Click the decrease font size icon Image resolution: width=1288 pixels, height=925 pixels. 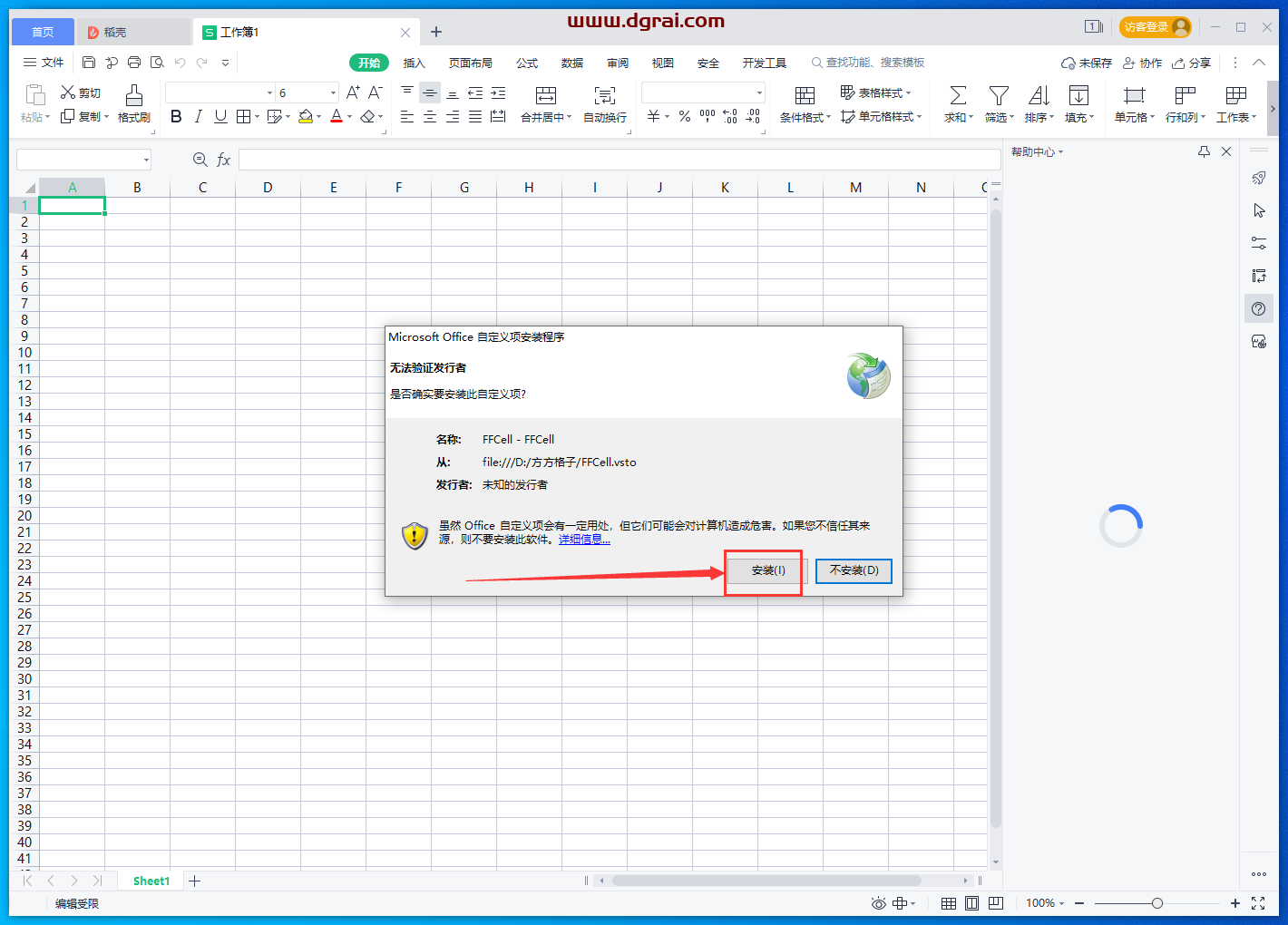[x=375, y=92]
